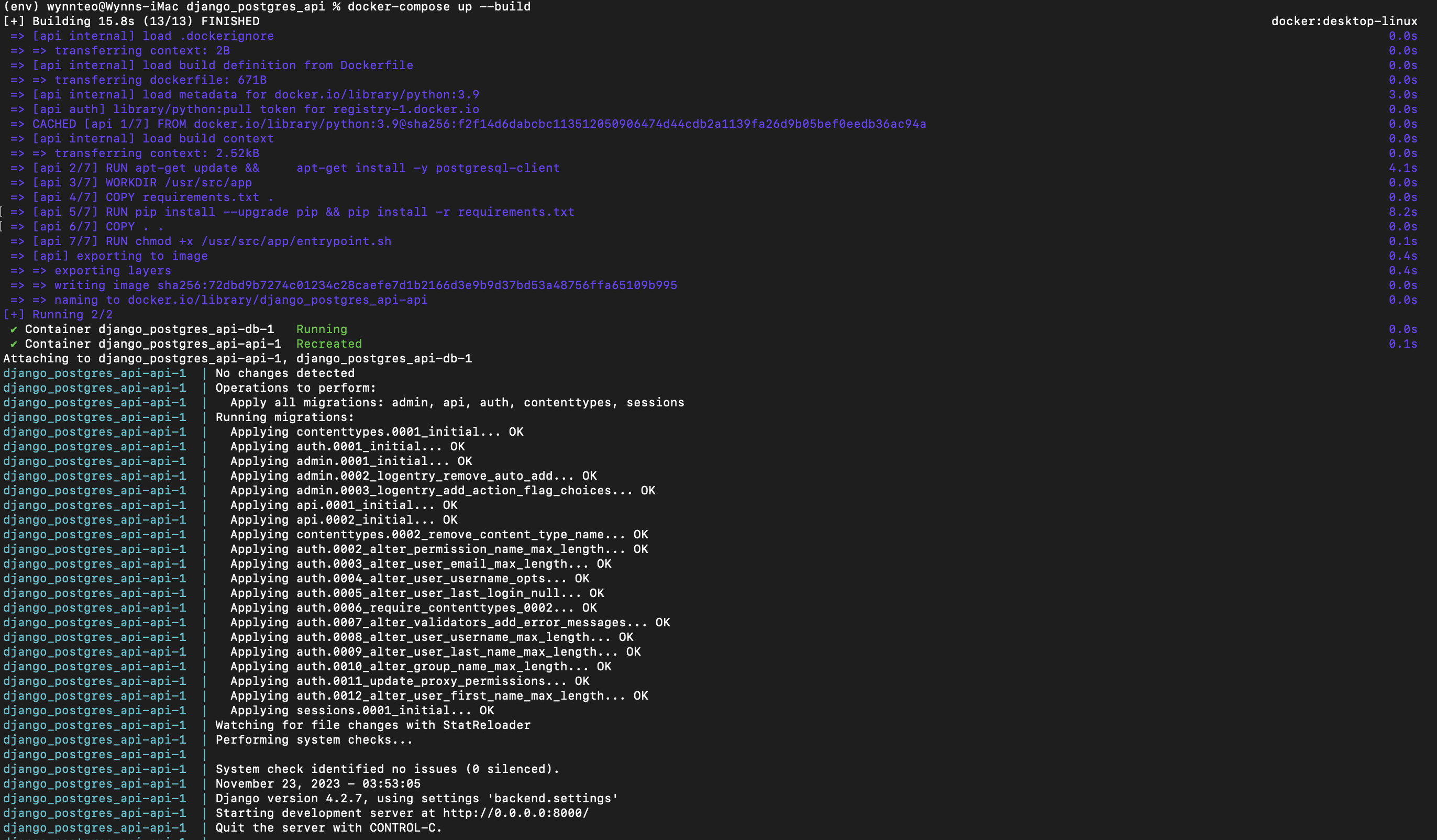Select the database container django_postgres_api-db-1
1437x840 pixels.
tap(186, 329)
